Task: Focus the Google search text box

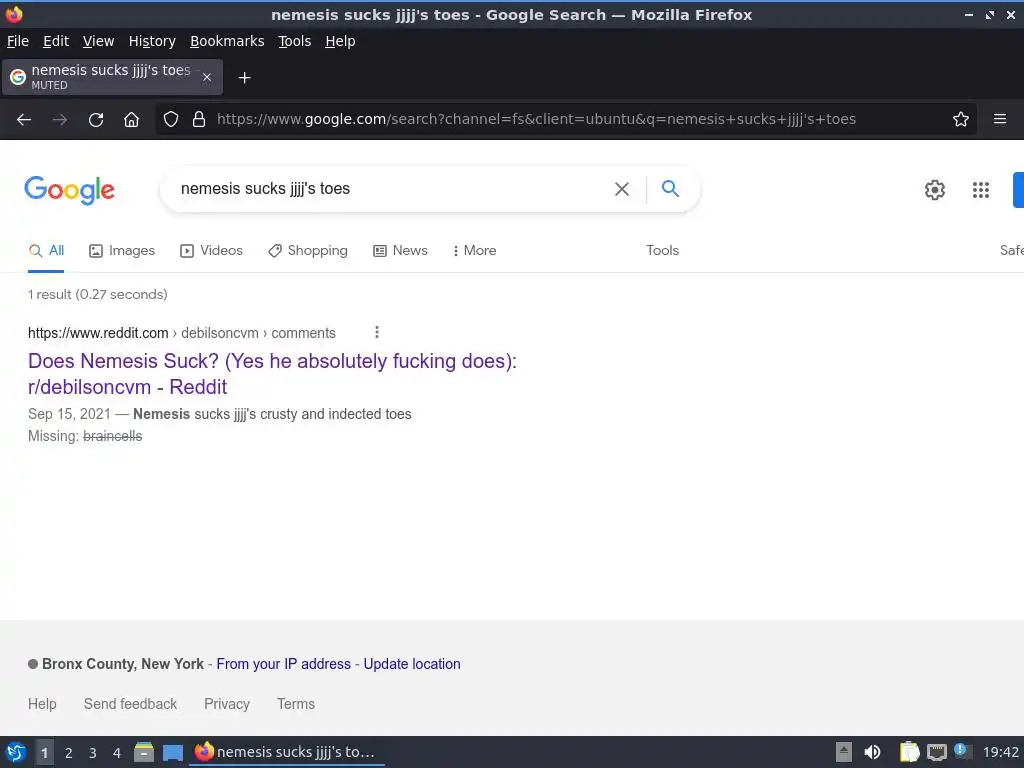Action: coord(392,189)
